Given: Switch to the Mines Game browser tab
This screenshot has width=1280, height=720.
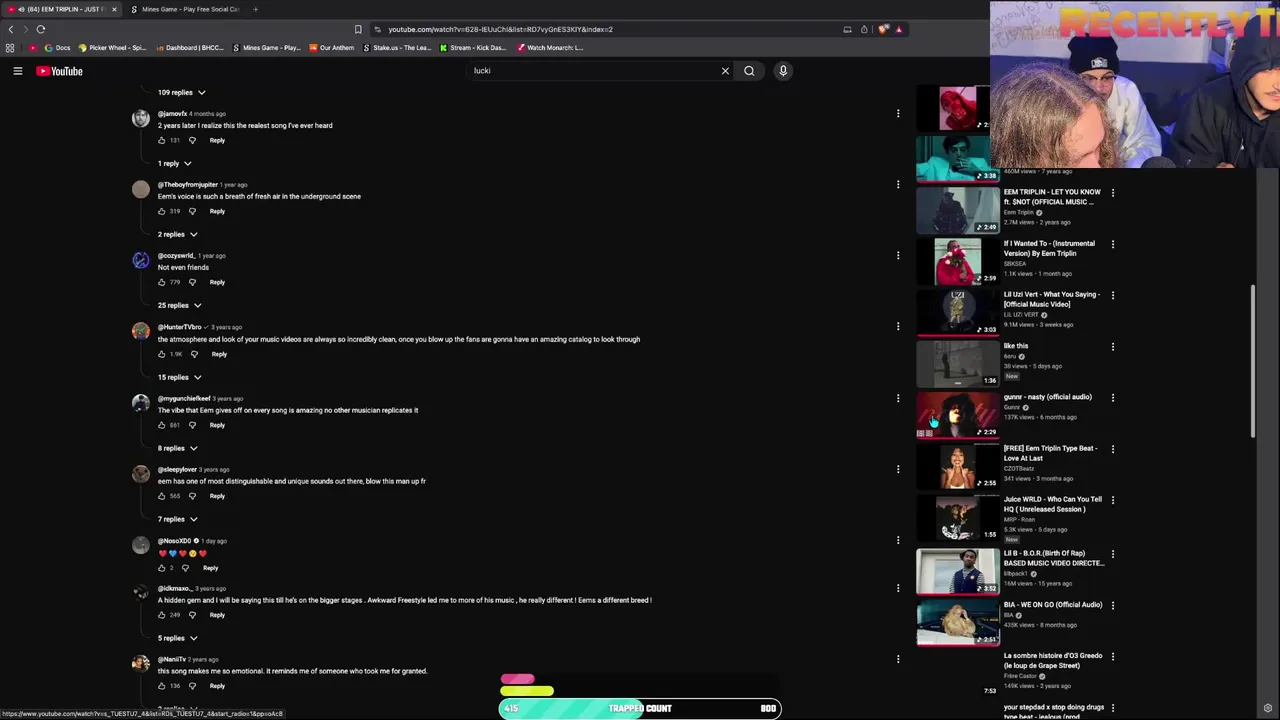Looking at the screenshot, I should 188,9.
